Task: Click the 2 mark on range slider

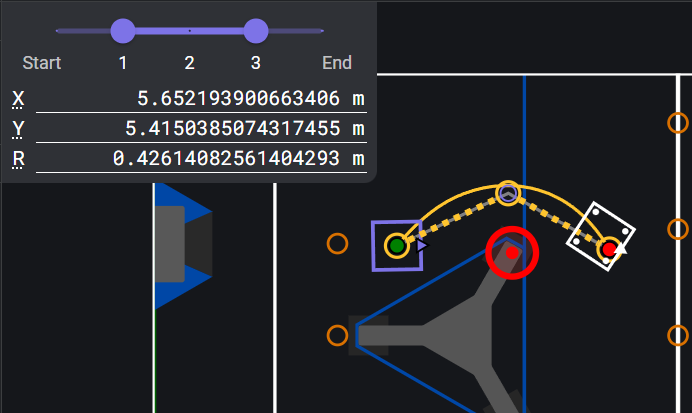Action: 189,63
